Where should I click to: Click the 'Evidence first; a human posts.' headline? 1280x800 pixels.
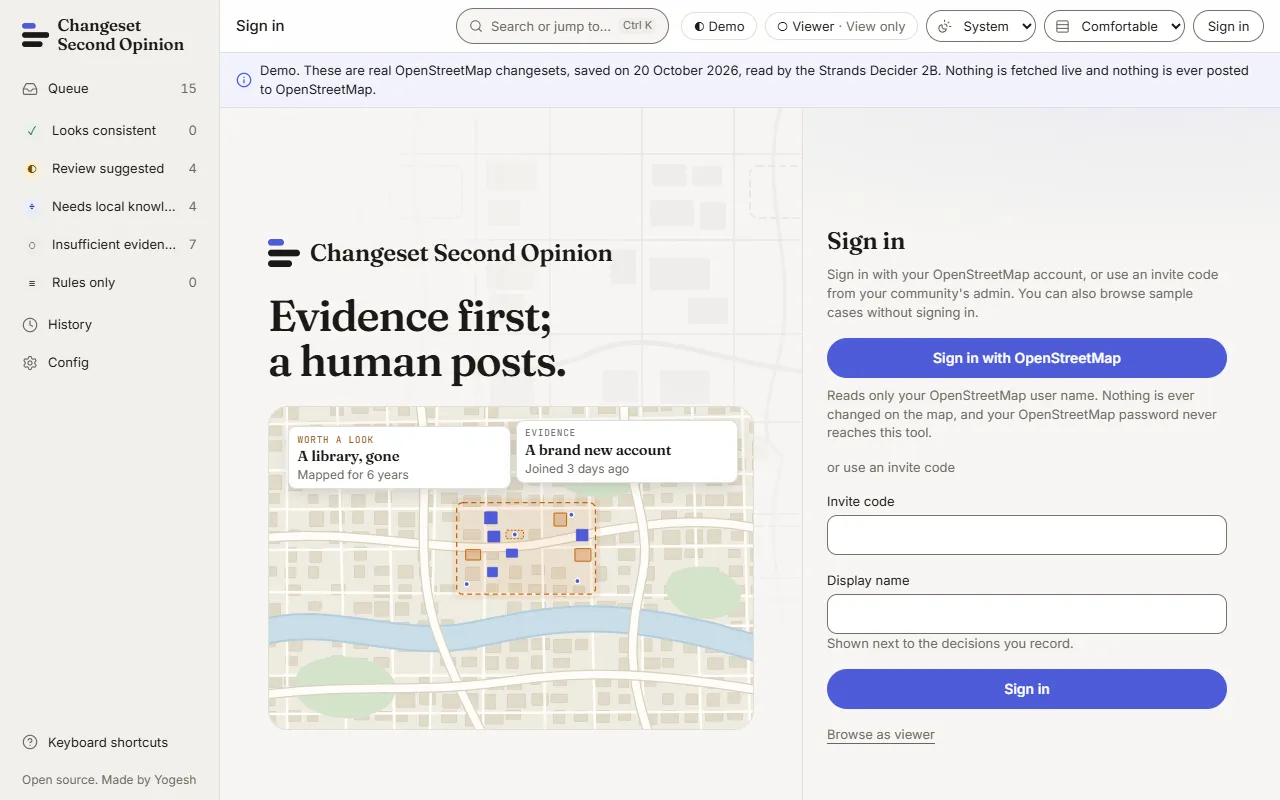(x=418, y=340)
